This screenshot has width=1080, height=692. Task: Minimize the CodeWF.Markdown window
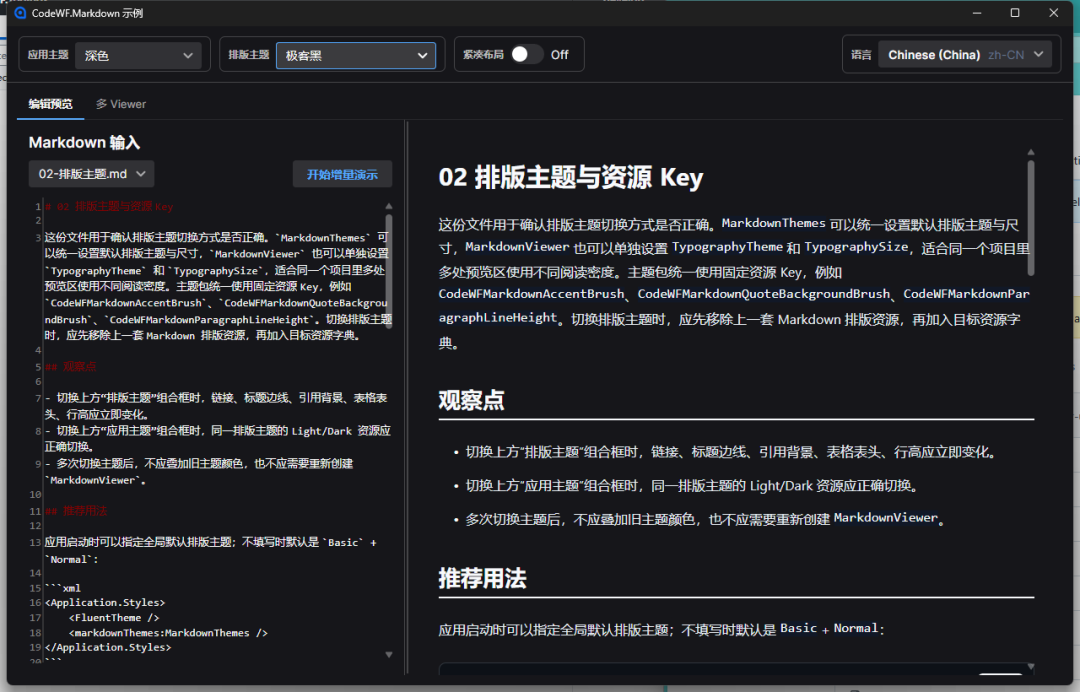977,13
